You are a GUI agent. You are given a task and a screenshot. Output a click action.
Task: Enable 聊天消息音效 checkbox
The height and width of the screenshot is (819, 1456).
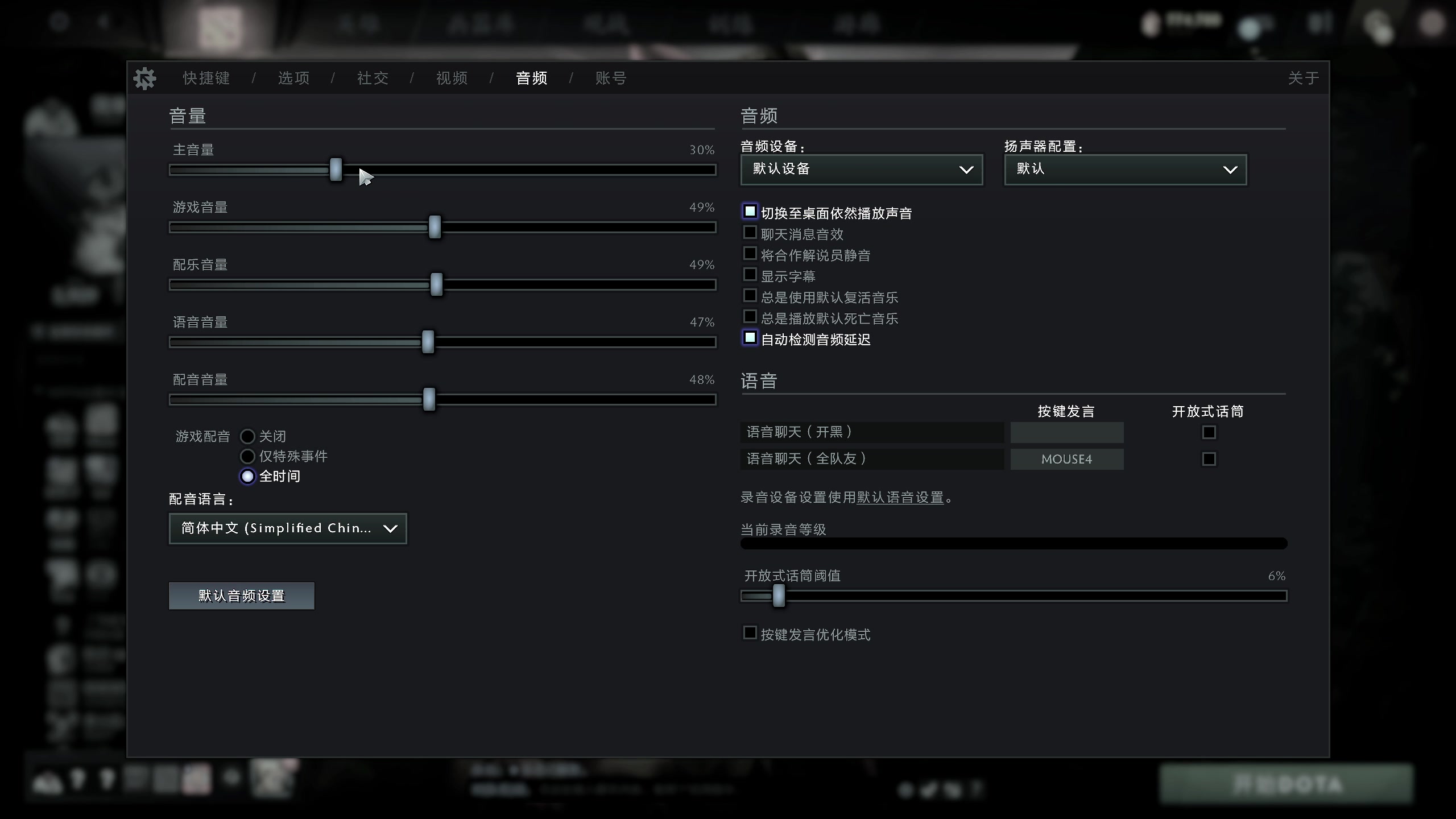point(750,232)
